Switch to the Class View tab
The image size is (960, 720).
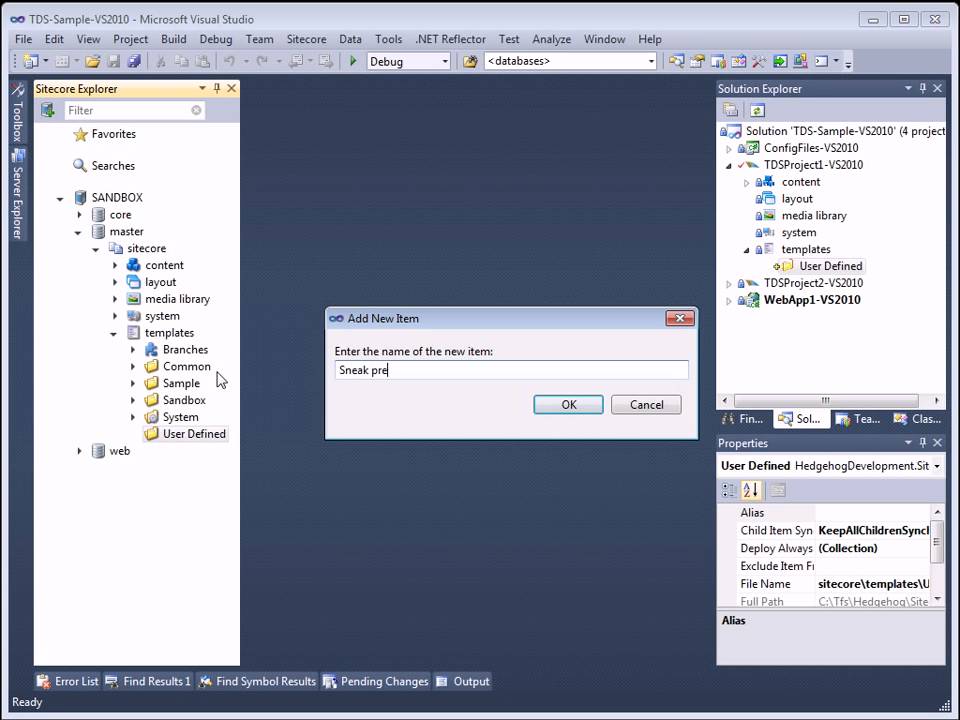coord(917,419)
